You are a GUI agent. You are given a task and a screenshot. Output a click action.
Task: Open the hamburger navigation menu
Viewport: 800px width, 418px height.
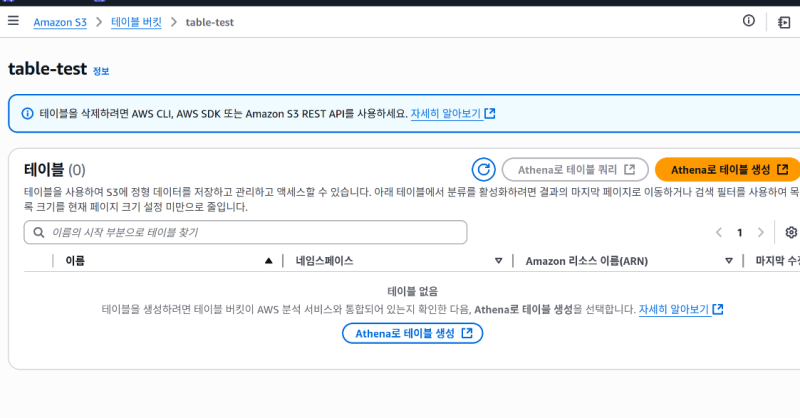pyautogui.click(x=13, y=20)
